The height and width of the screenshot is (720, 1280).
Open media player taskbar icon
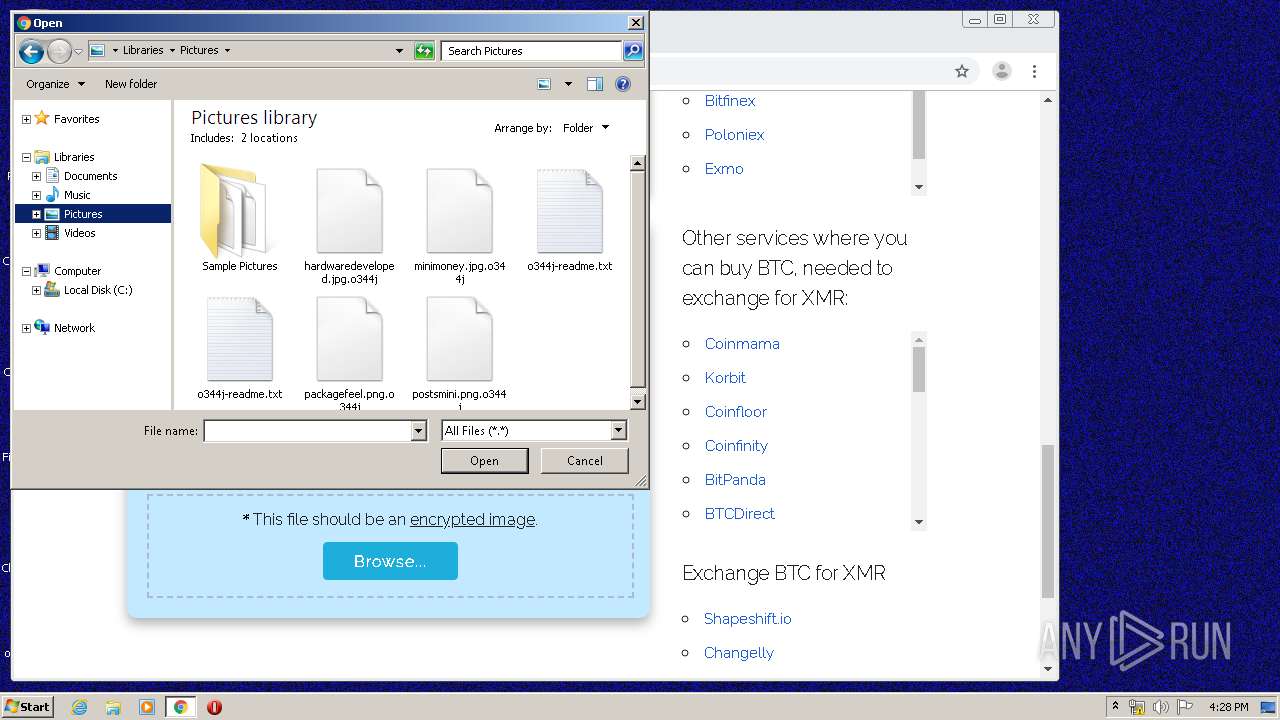pos(147,707)
